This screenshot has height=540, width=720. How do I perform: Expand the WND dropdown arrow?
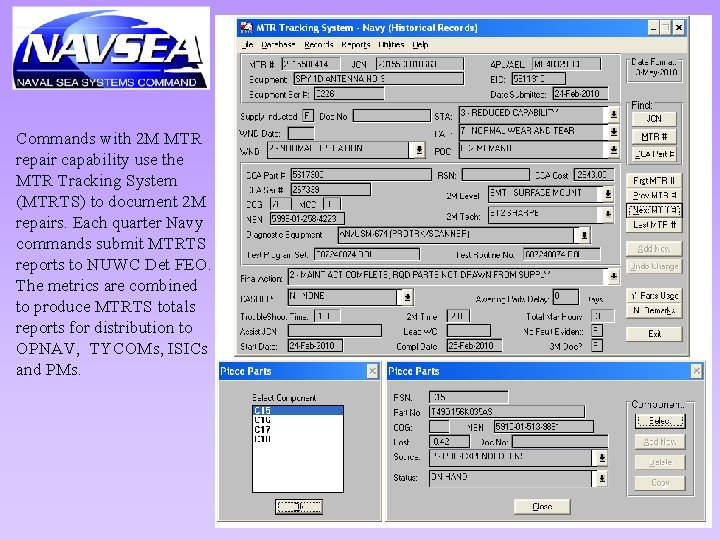pos(419,150)
